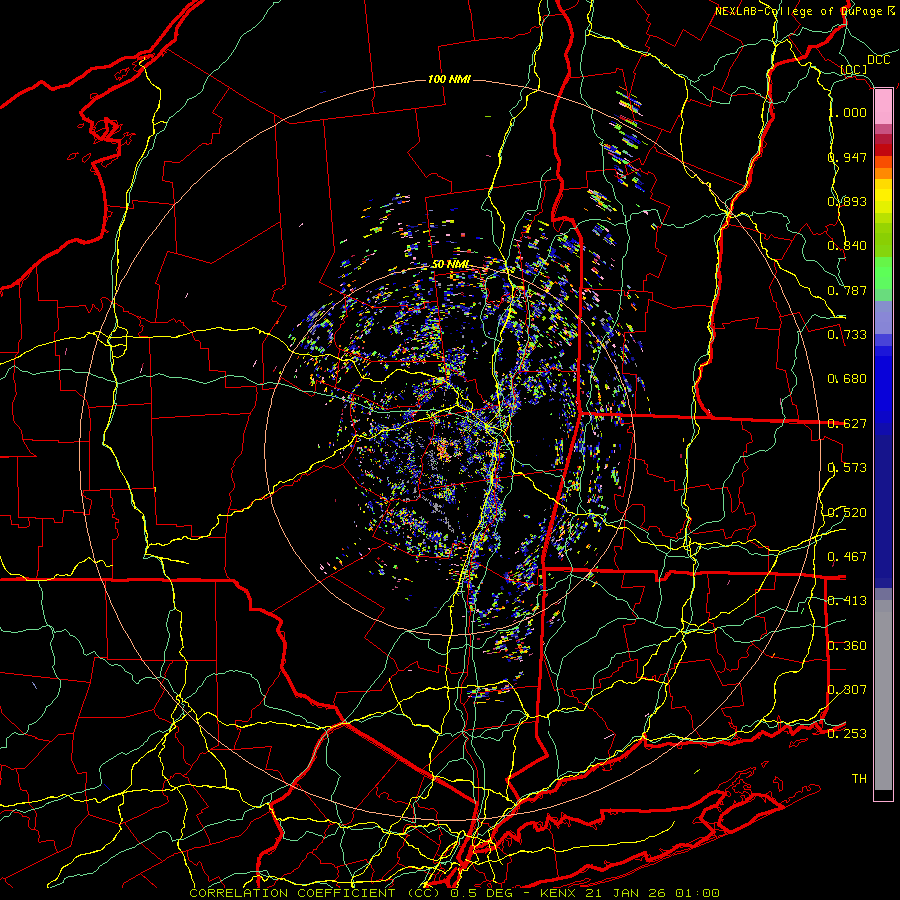The height and width of the screenshot is (900, 900).
Task: Select the 0.467 color scale value
Action: (848, 557)
